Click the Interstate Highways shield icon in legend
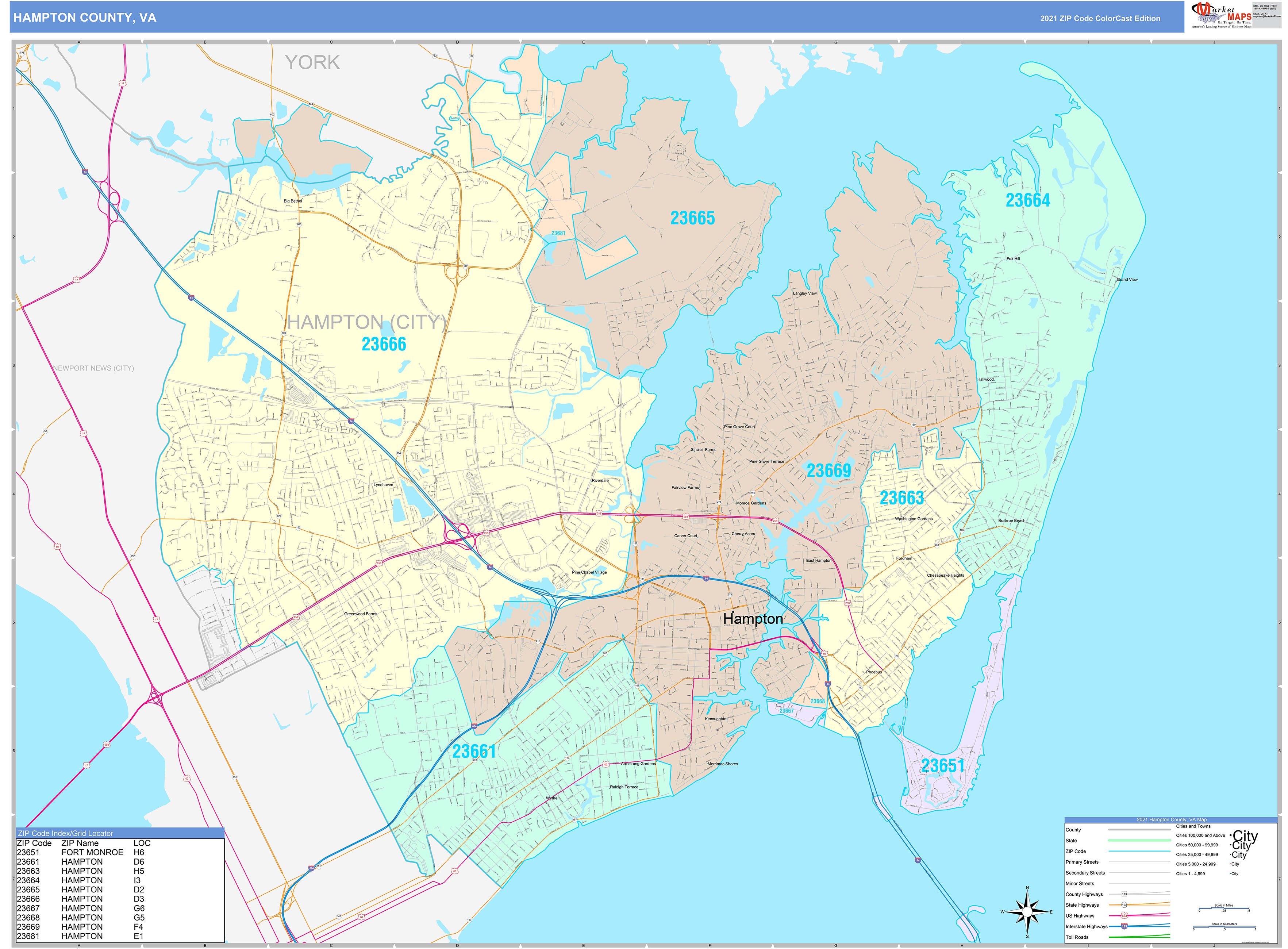Image resolution: width=1288 pixels, height=949 pixels. tap(1124, 926)
